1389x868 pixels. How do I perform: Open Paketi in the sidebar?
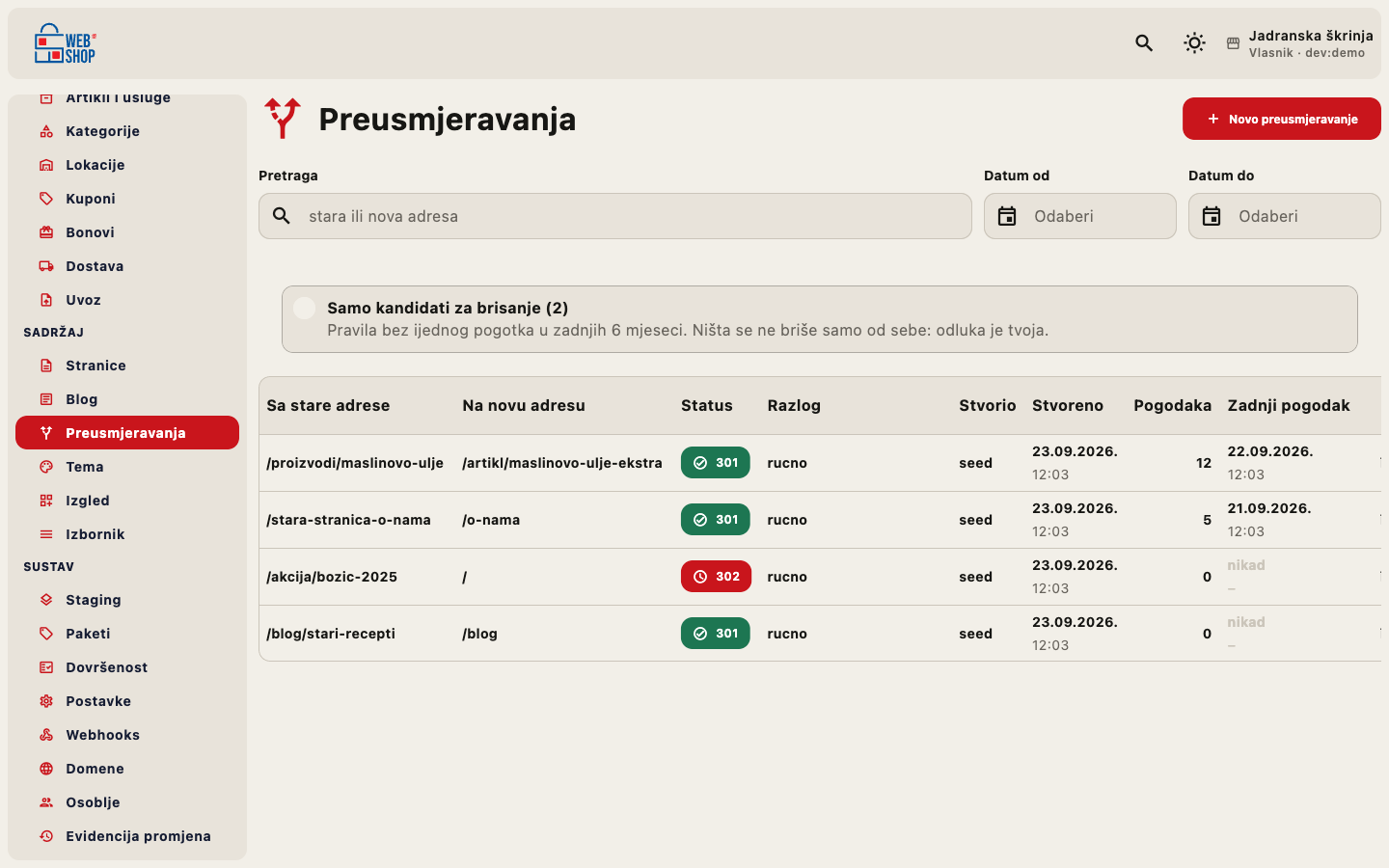click(x=127, y=634)
